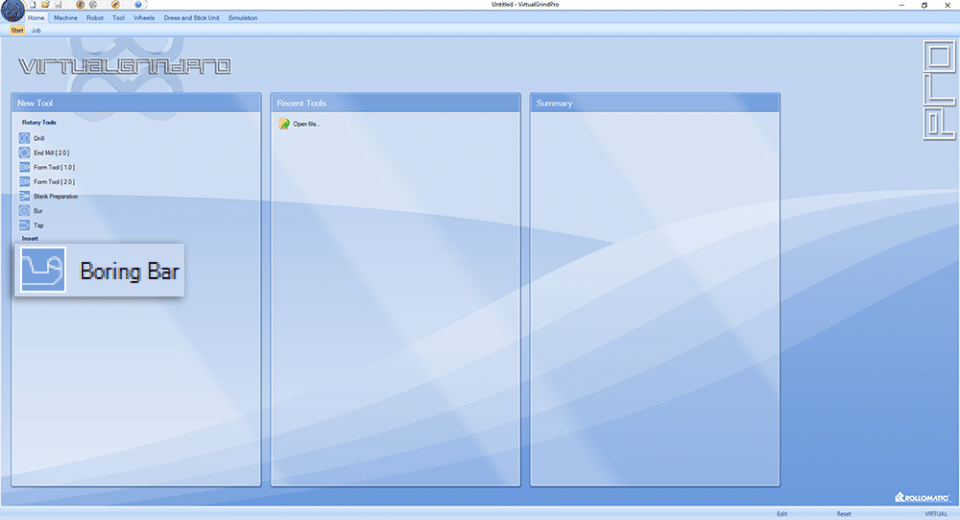The height and width of the screenshot is (520, 960).
Task: Switch to the Wheels ribbon tab
Action: tap(144, 18)
